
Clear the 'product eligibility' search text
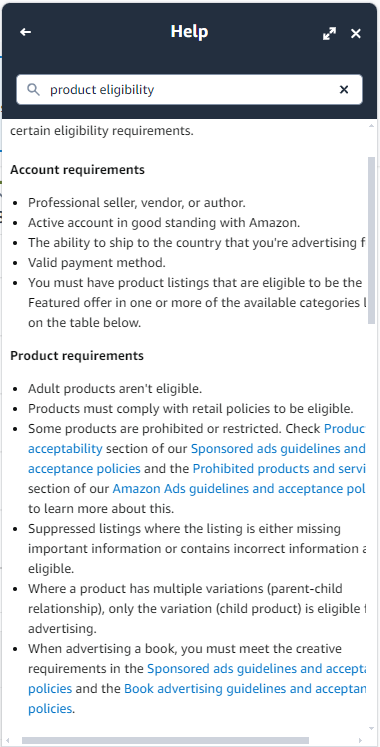point(344,89)
